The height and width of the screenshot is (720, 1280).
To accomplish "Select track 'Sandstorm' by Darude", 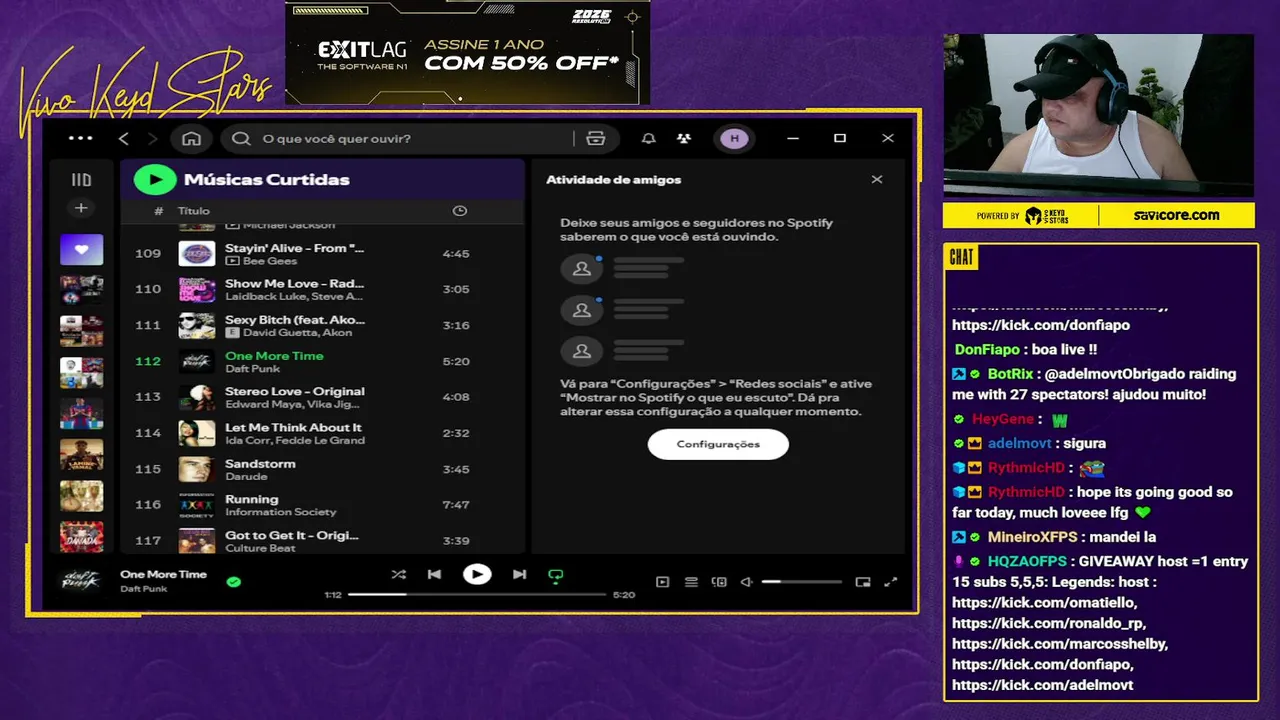I will [322, 469].
